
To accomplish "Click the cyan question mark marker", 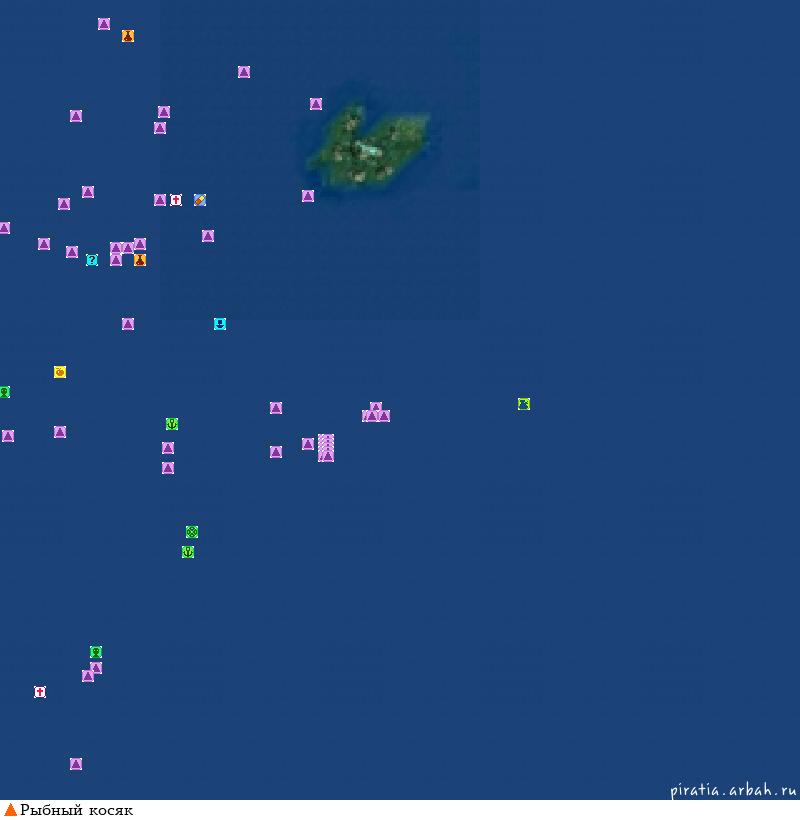I will 92,260.
